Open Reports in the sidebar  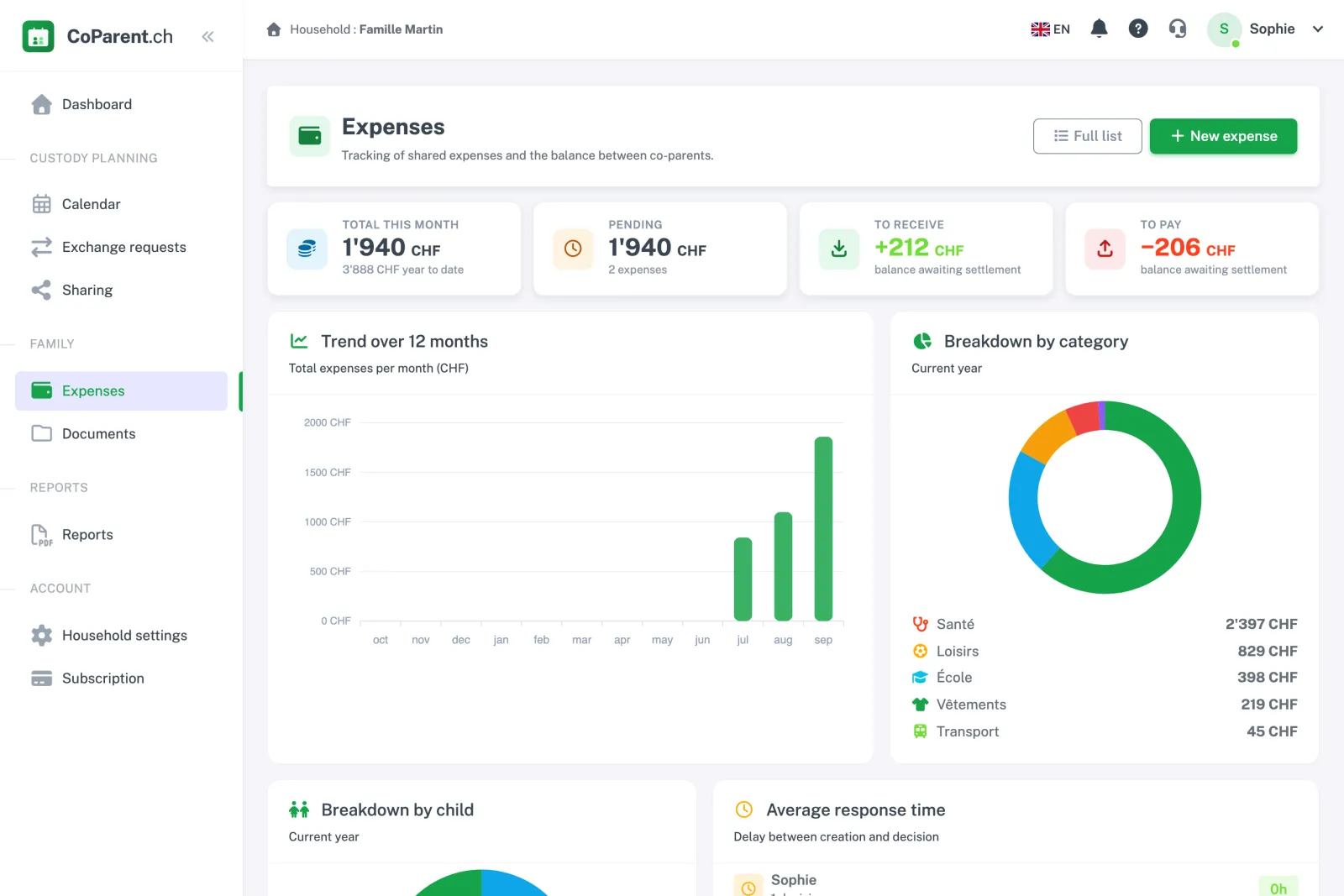pos(121,535)
